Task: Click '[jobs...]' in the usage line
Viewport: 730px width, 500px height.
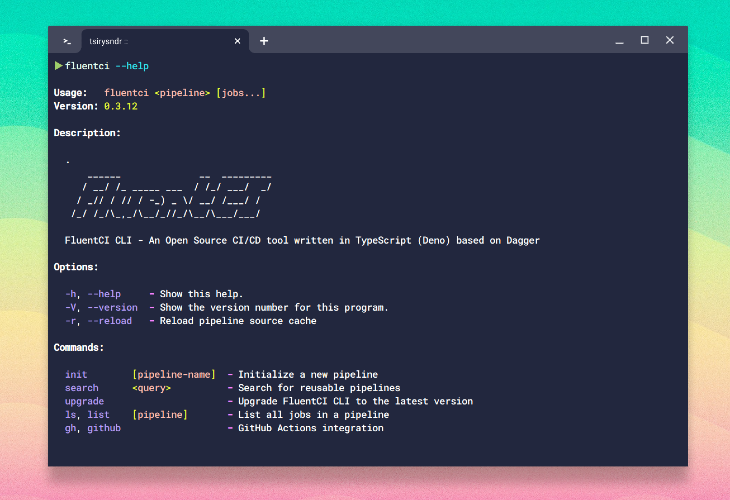Action: tap(241, 93)
